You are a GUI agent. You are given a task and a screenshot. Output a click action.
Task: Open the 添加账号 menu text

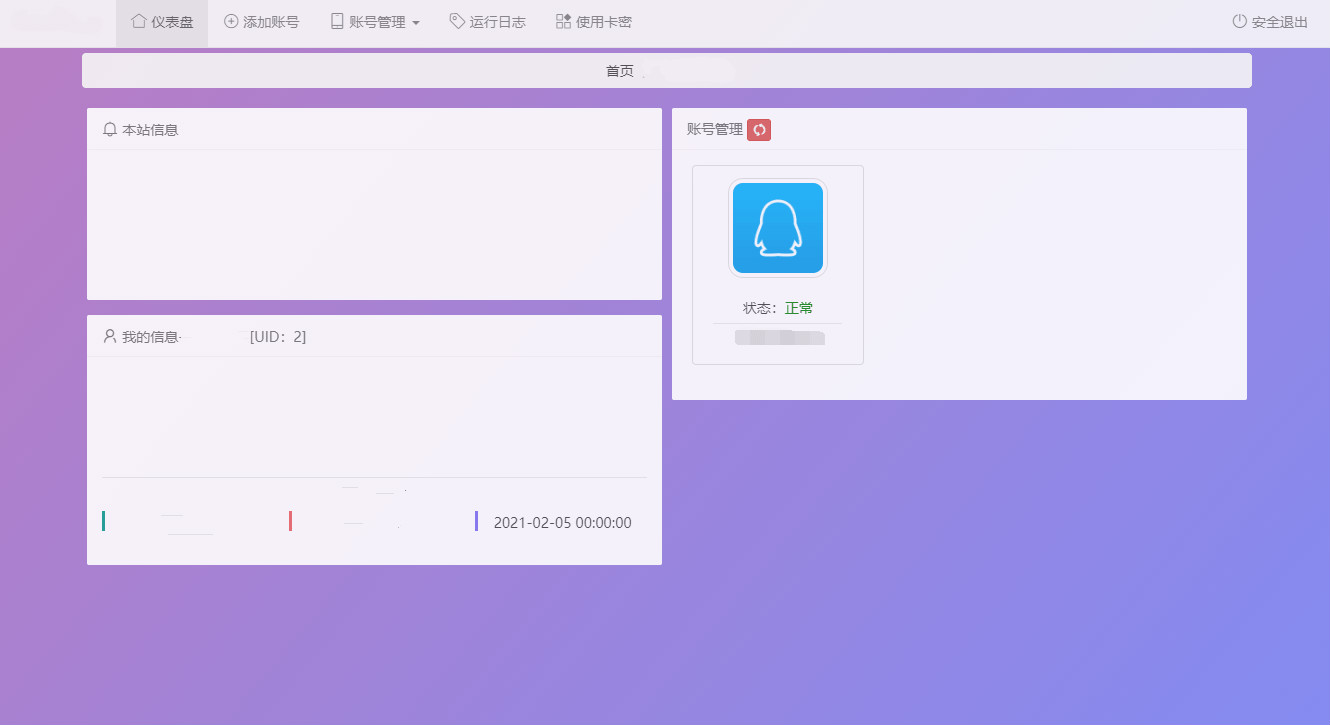pyautogui.click(x=271, y=22)
